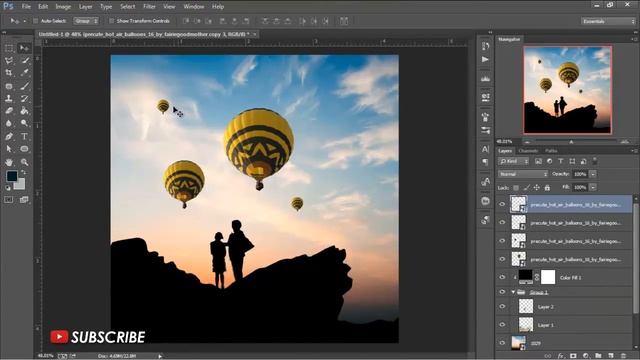Open the Actions panel play icon

[x=485, y=60]
